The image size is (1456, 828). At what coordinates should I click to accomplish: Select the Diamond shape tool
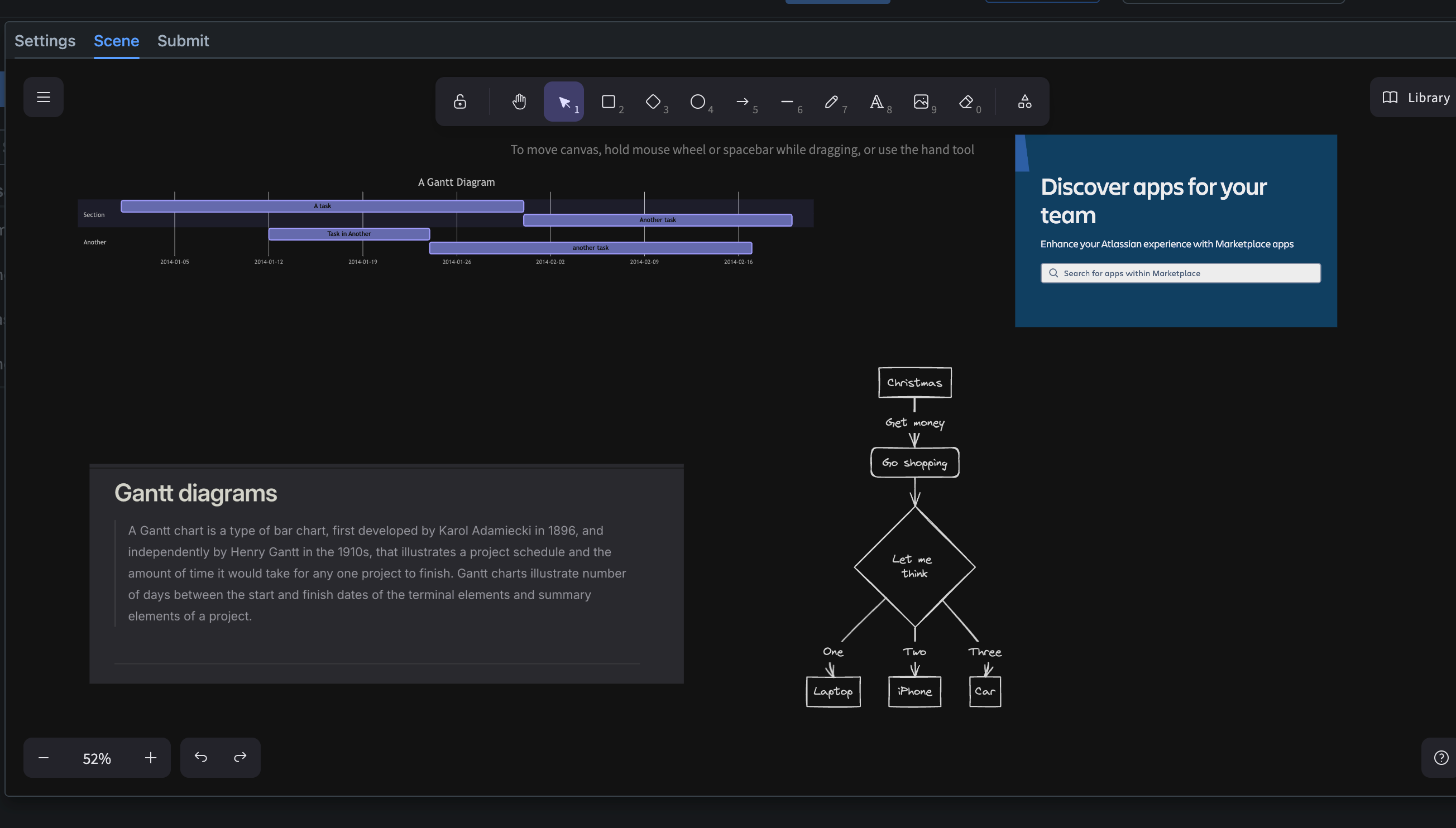point(653,102)
